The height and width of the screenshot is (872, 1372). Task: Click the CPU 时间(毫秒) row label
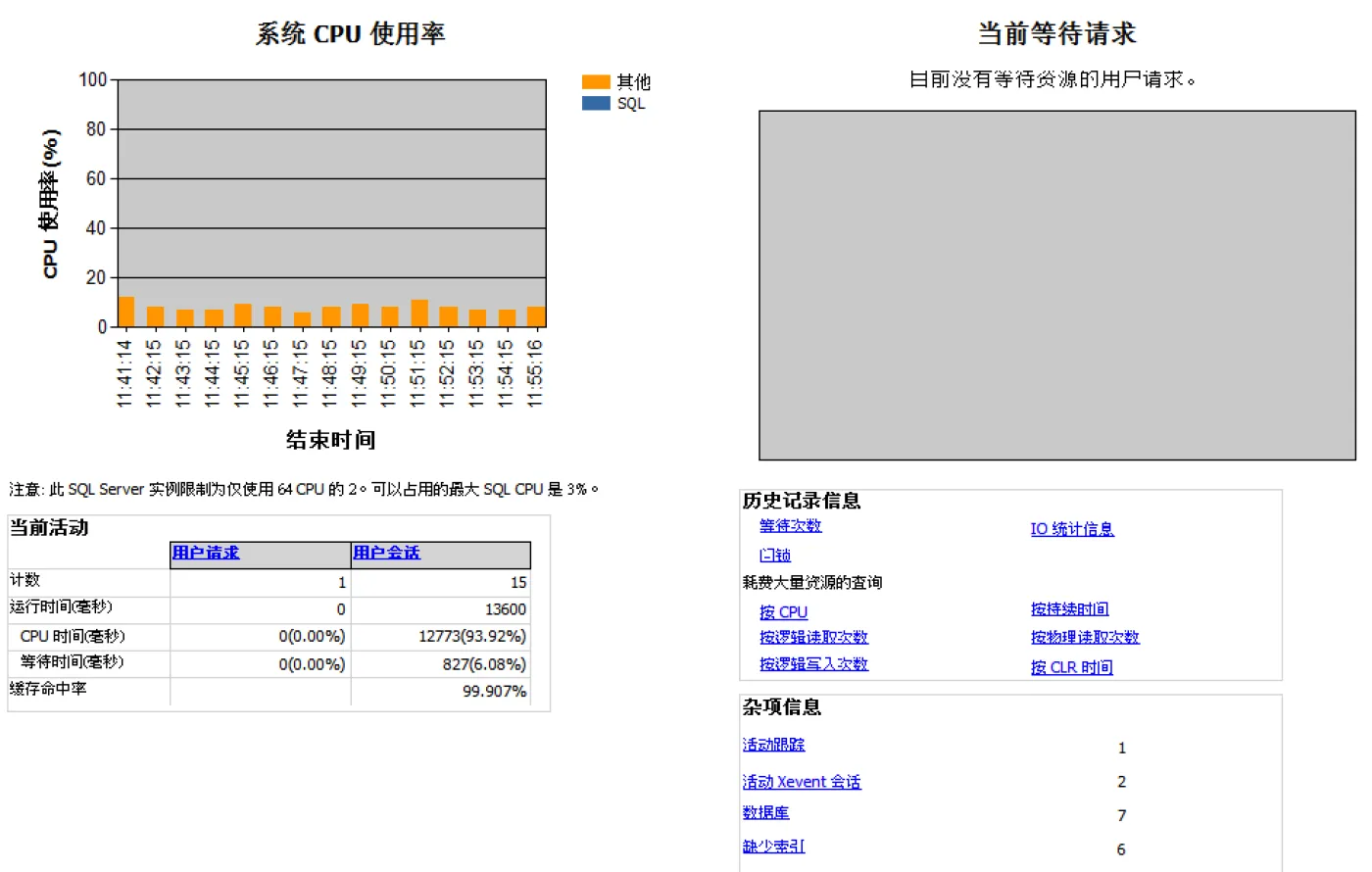(73, 636)
